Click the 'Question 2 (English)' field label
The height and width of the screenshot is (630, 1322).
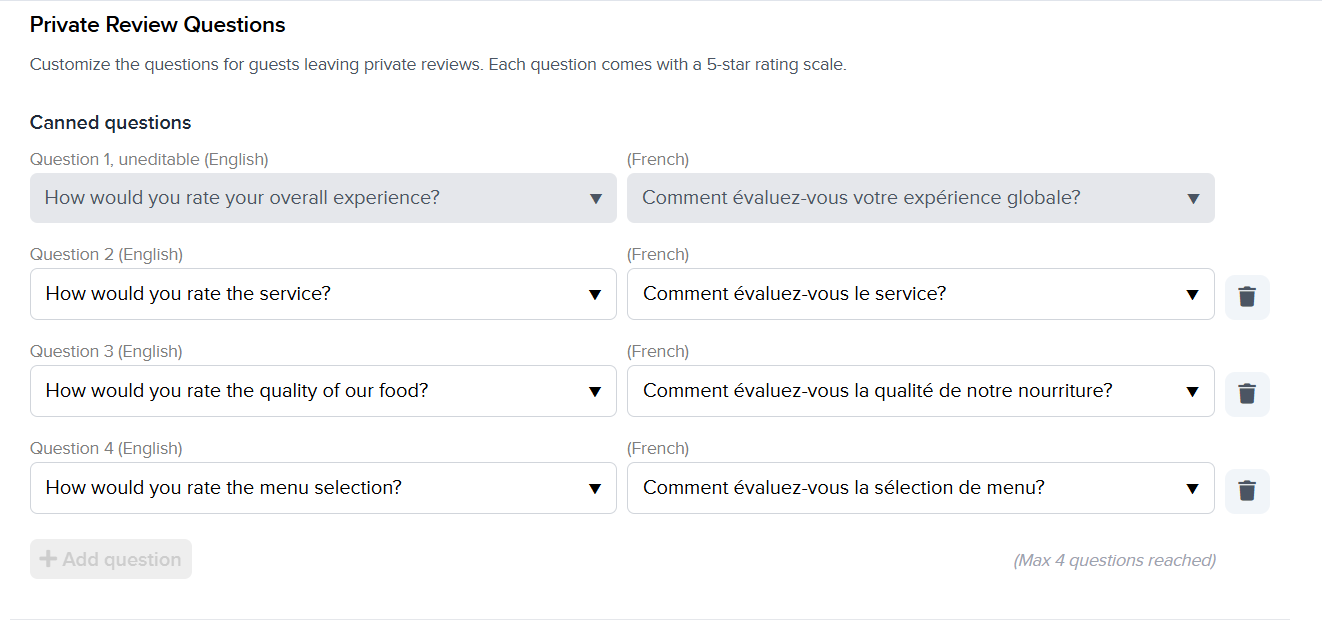point(106,254)
